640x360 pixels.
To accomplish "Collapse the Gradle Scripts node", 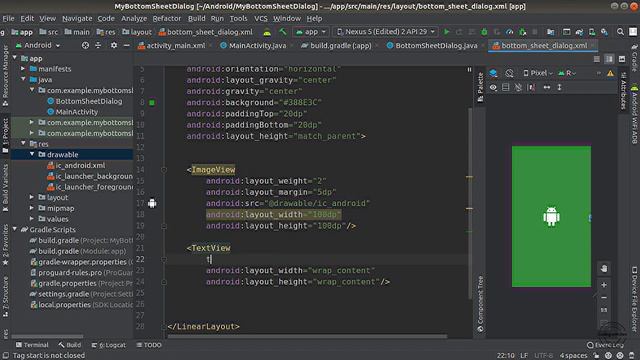I will point(15,229).
